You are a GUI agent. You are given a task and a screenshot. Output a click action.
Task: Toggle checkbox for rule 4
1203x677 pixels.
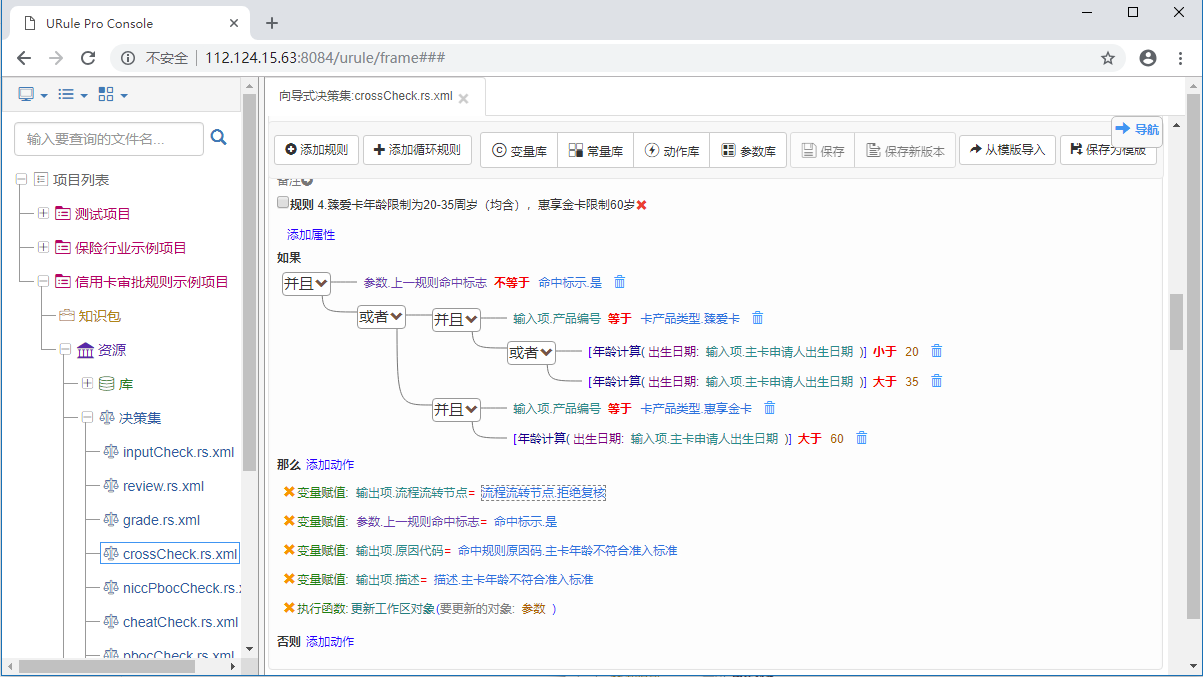click(x=283, y=203)
